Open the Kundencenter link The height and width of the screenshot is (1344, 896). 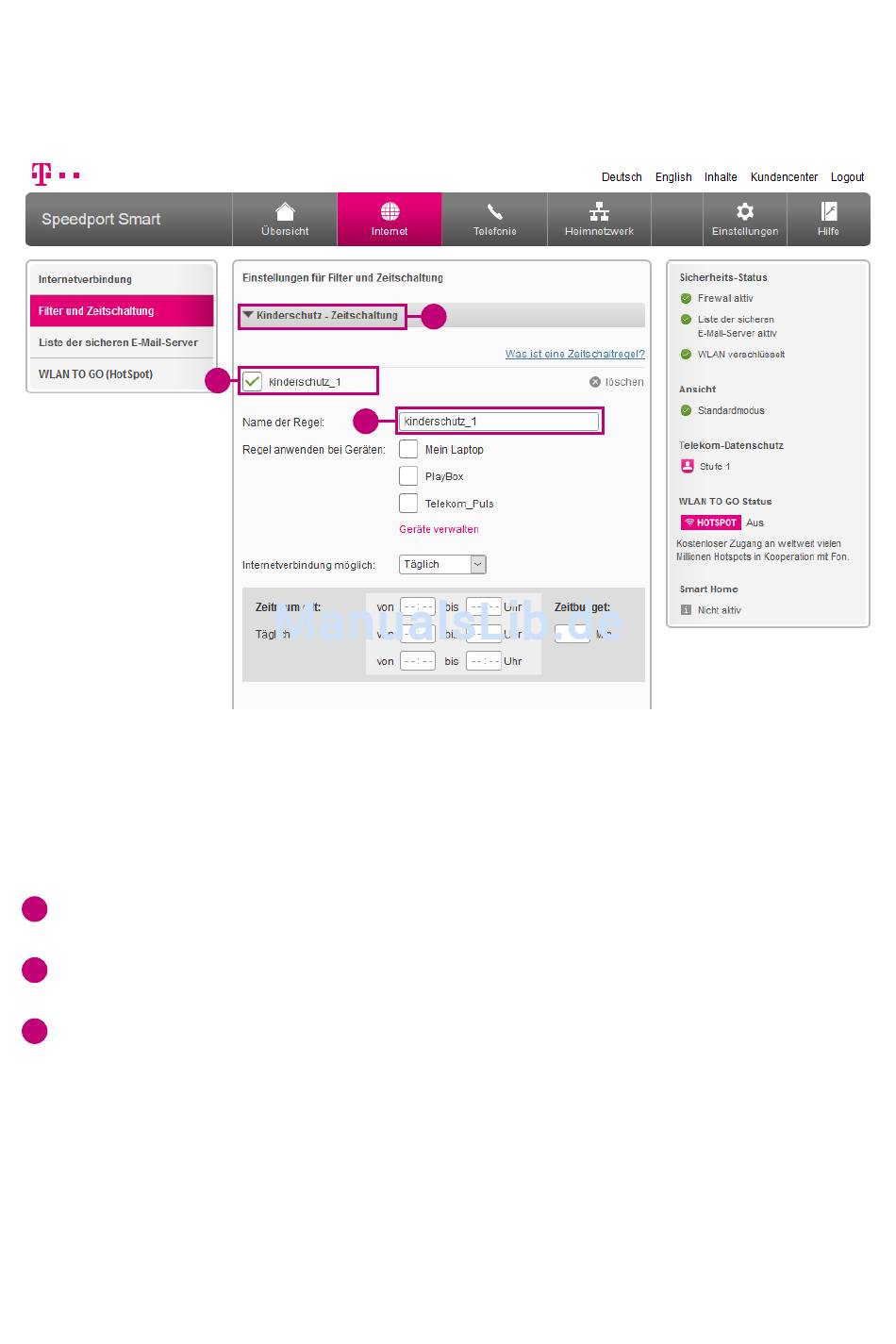pyautogui.click(x=784, y=177)
